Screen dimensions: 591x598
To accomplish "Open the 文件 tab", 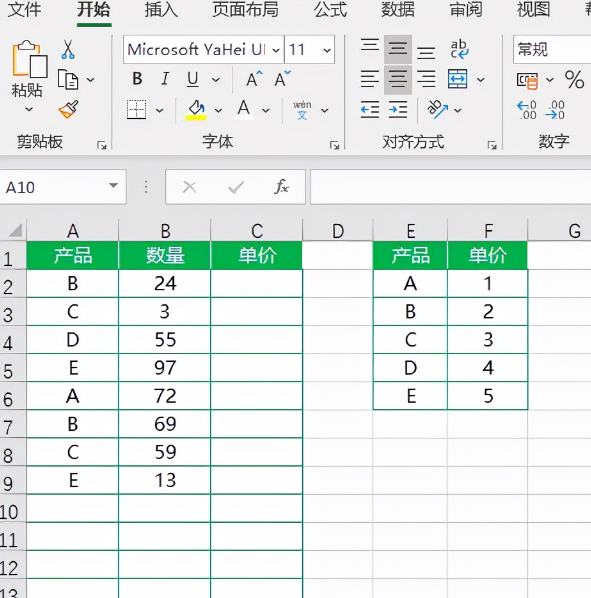I will [24, 10].
